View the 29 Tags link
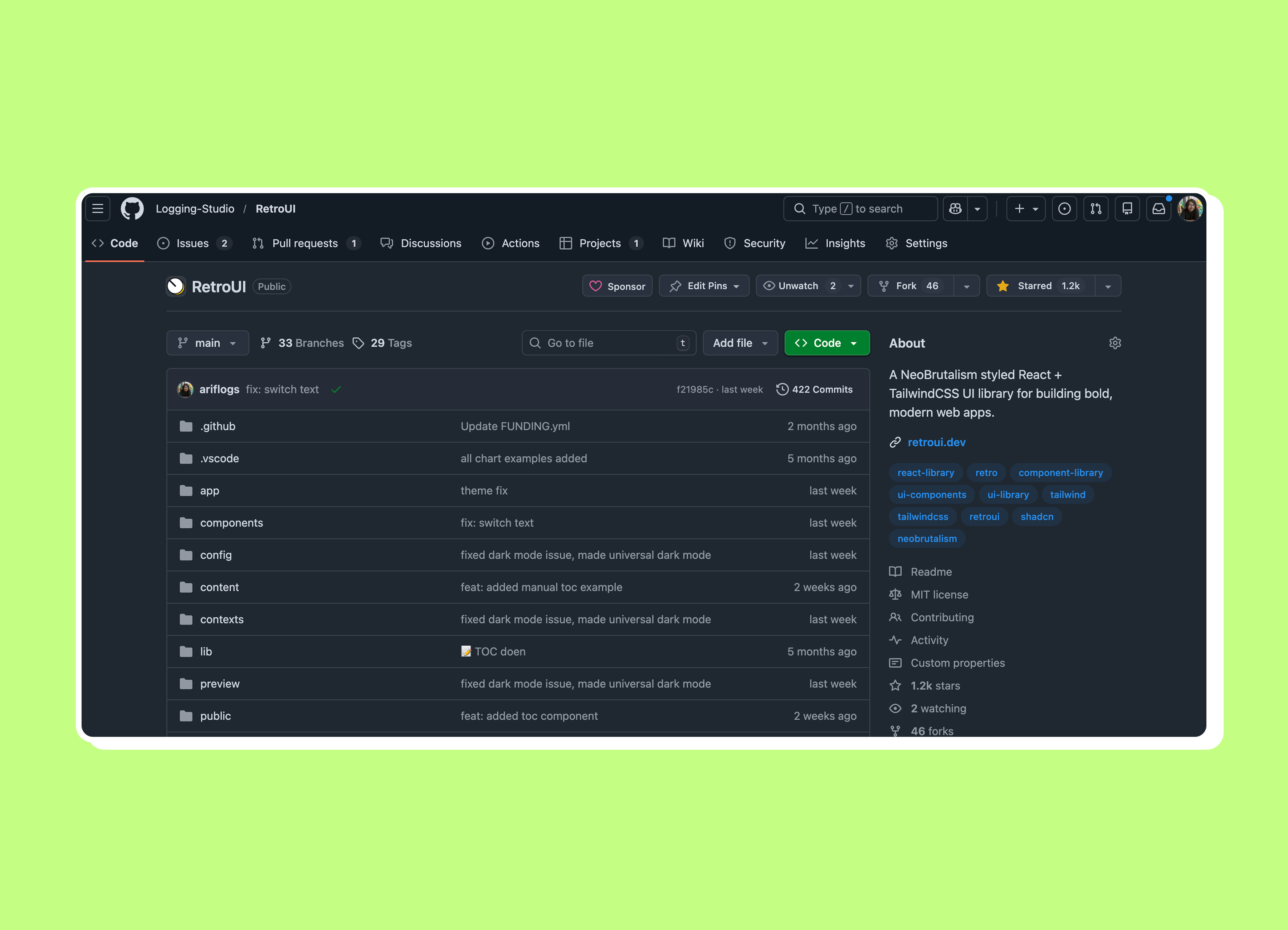1288x930 pixels. point(382,343)
